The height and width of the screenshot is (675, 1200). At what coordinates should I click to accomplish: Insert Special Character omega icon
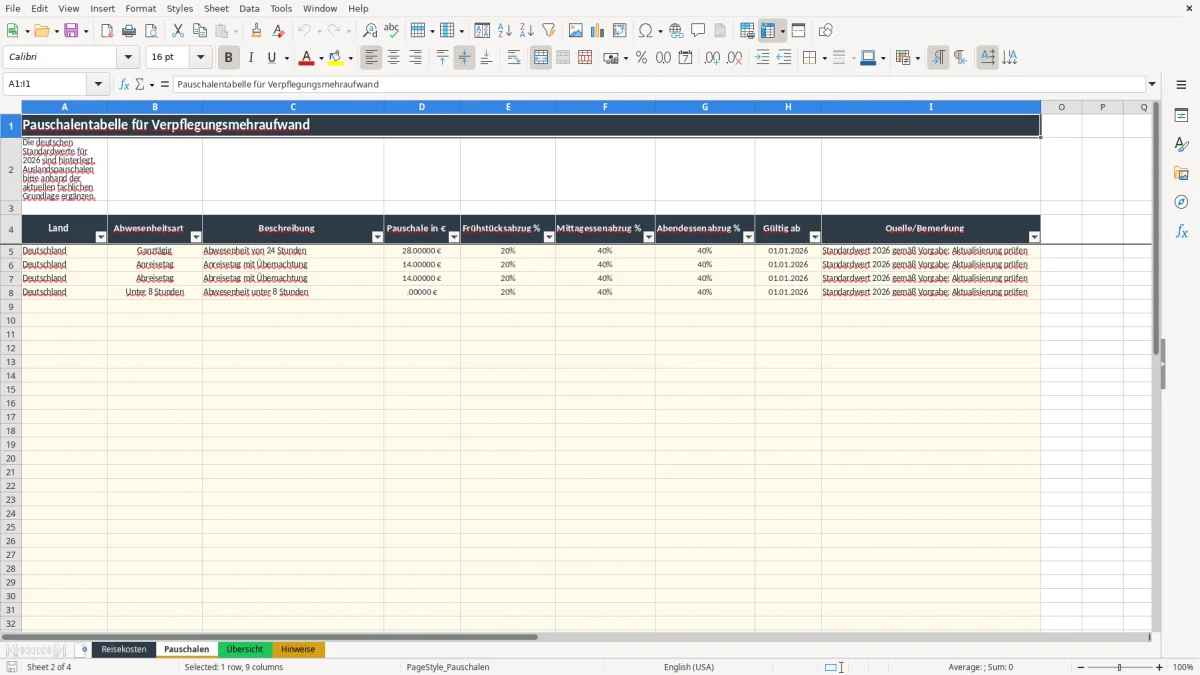tap(646, 31)
